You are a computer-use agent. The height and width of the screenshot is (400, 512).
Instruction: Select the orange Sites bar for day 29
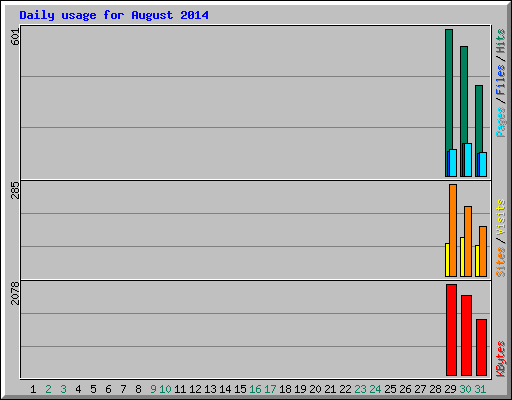point(453,230)
